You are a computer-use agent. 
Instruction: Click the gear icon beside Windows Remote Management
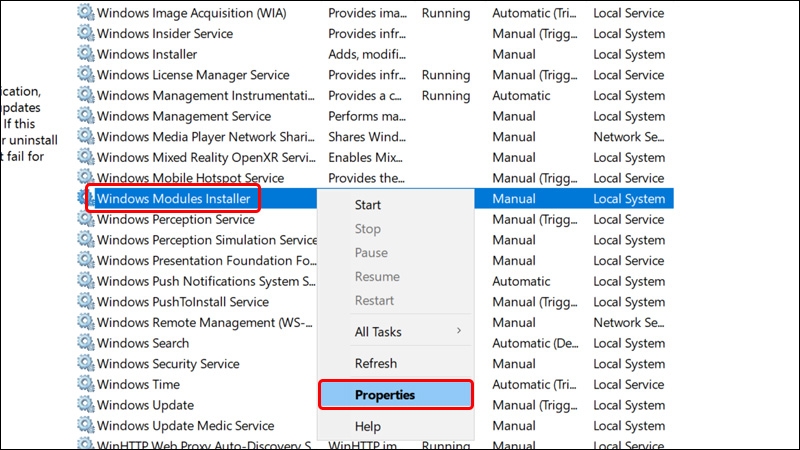86,322
